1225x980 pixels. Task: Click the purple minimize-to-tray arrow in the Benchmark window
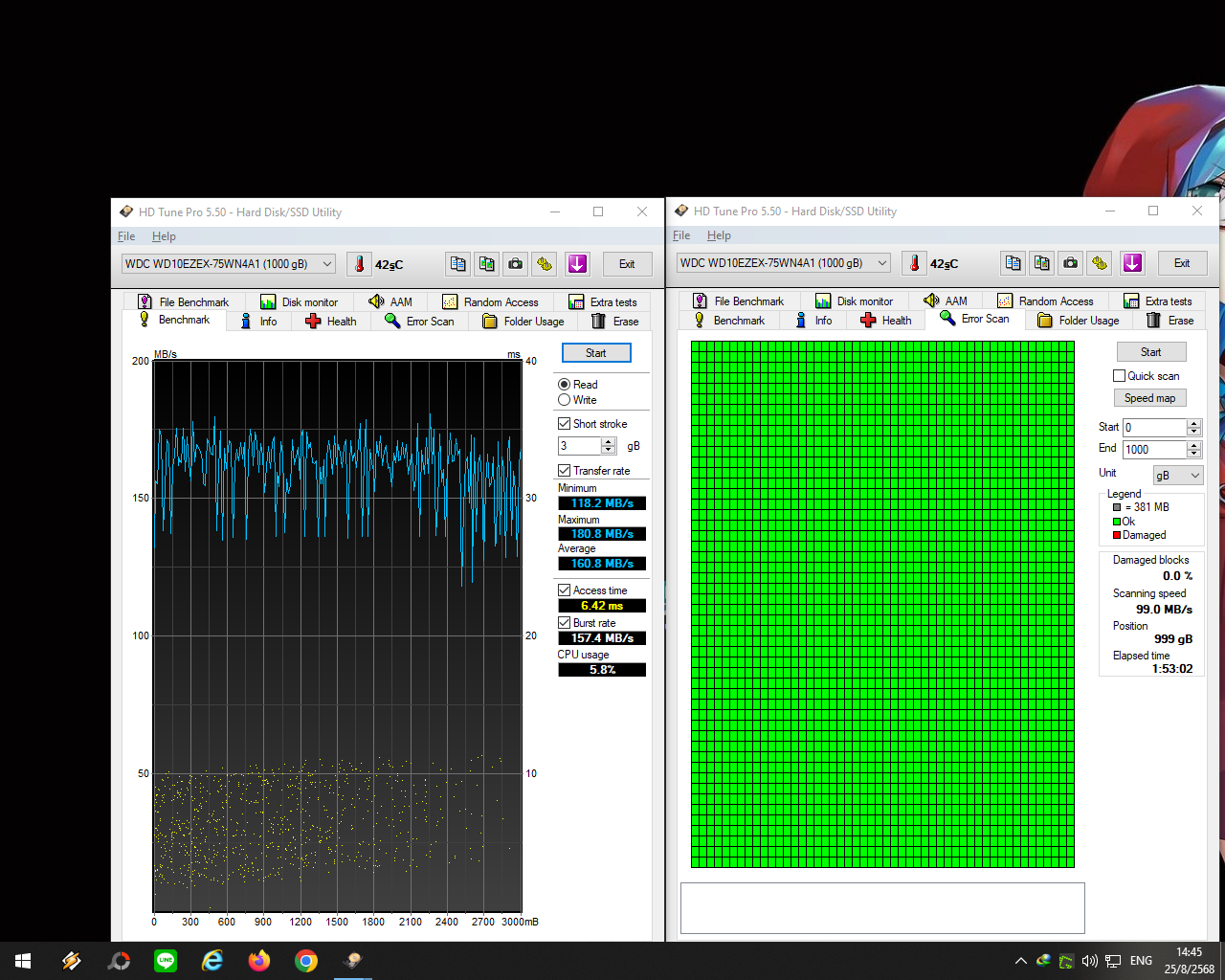[x=577, y=264]
